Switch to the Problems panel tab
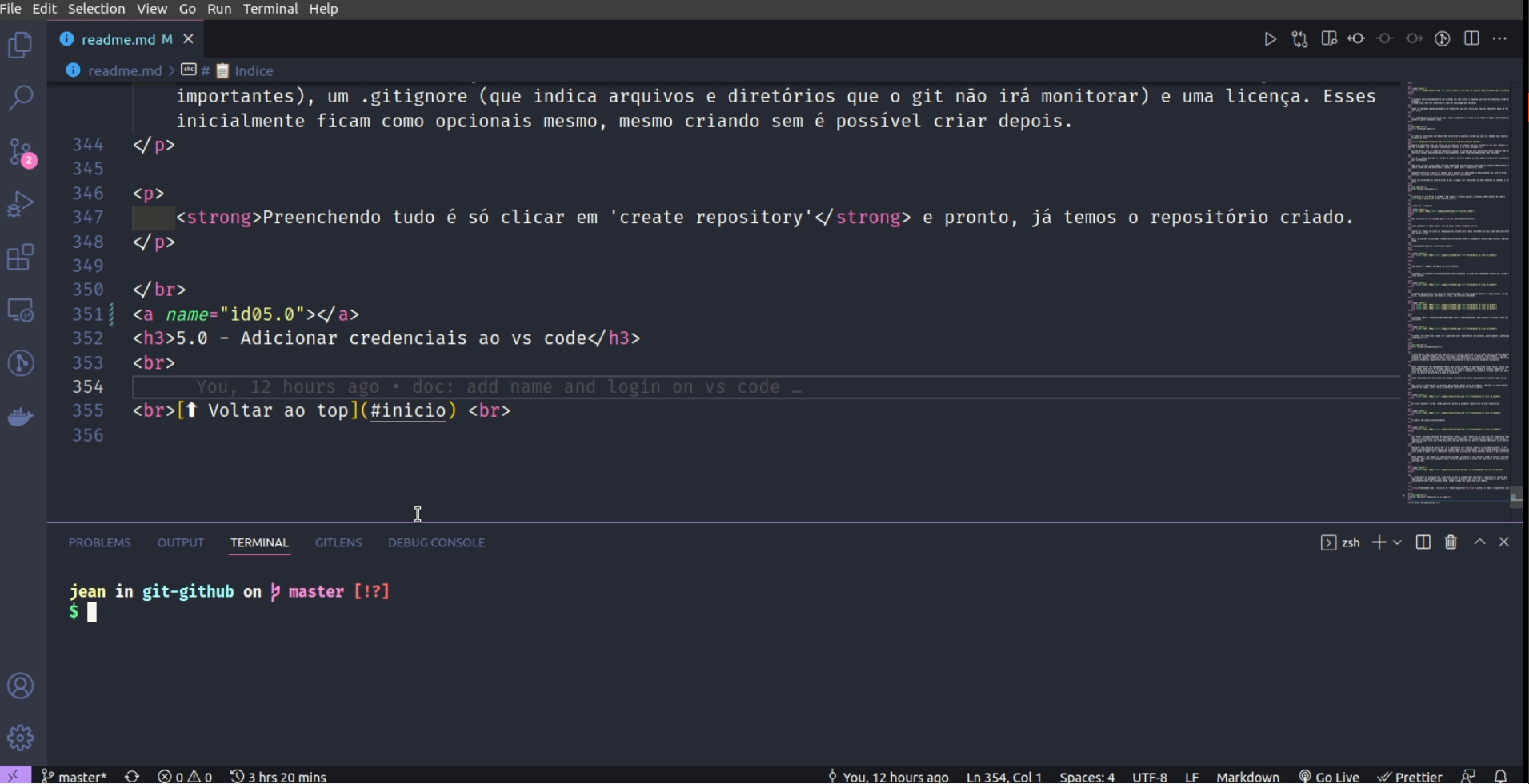This screenshot has height=784, width=1529. pyautogui.click(x=99, y=542)
